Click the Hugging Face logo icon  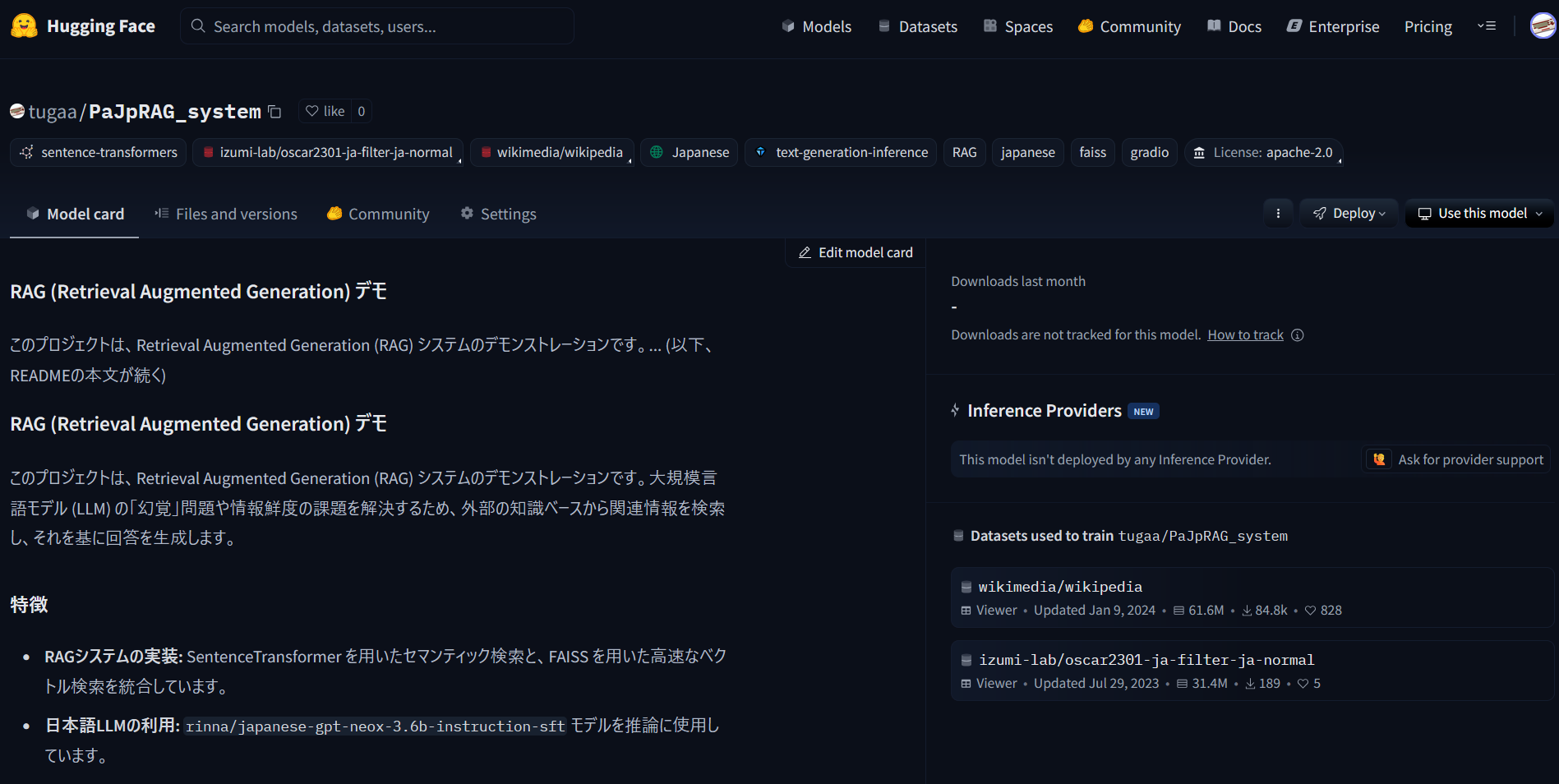click(x=24, y=26)
